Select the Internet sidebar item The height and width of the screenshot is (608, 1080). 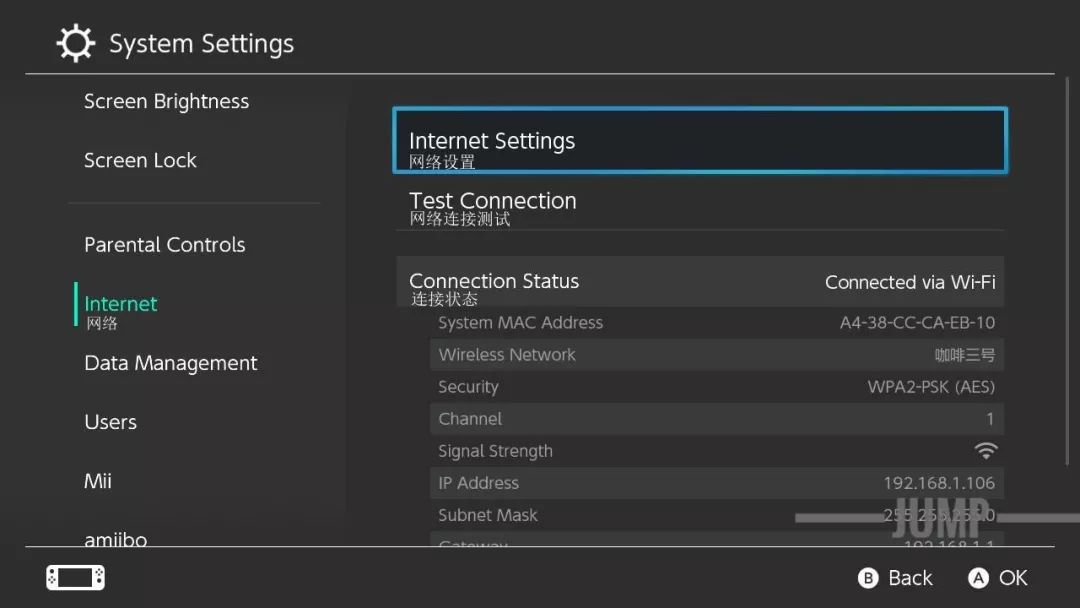click(121, 305)
